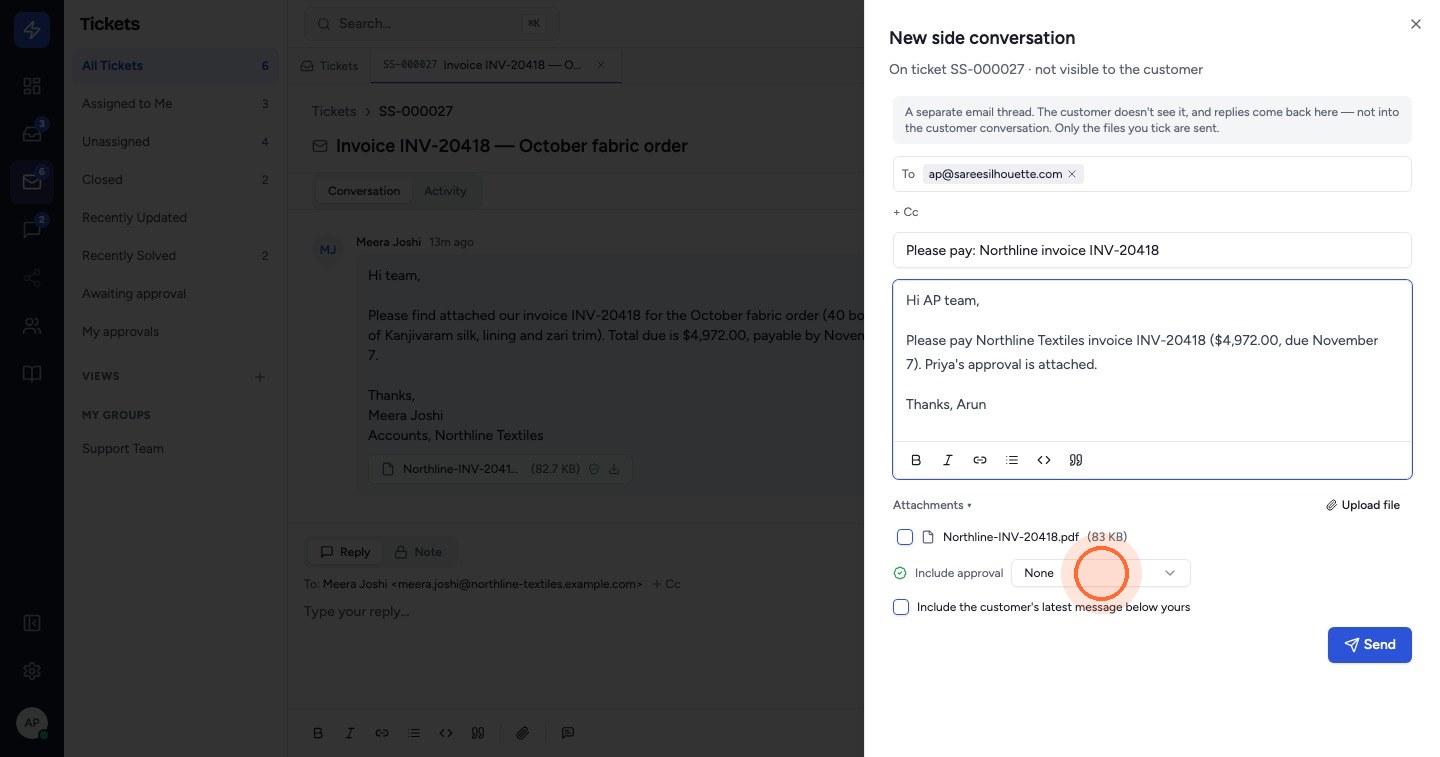Viewport: 1440px width, 757px height.
Task: Enable including the customer's latest message
Action: 901,607
